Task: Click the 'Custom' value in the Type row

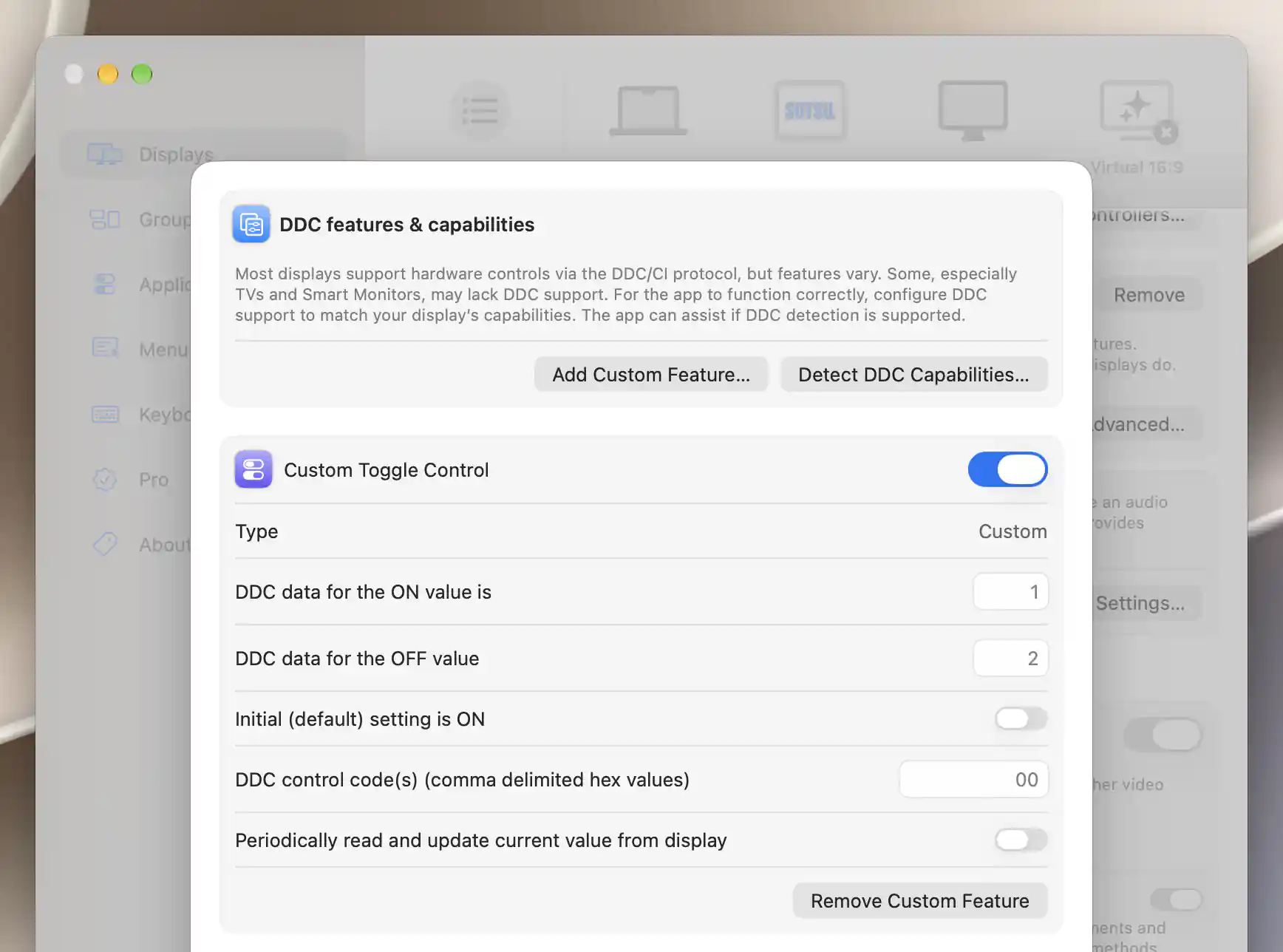Action: [x=1013, y=531]
